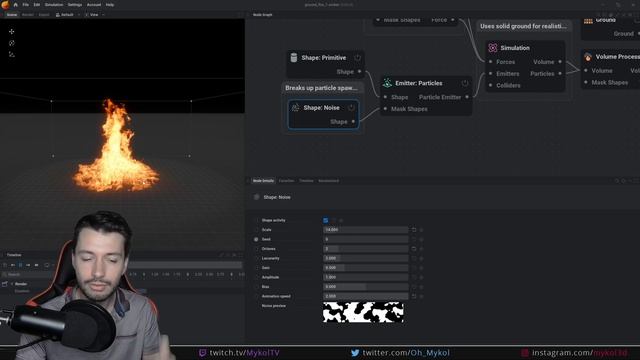640x360 pixels.
Task: Switch to the Render viewport tab
Action: pos(28,15)
